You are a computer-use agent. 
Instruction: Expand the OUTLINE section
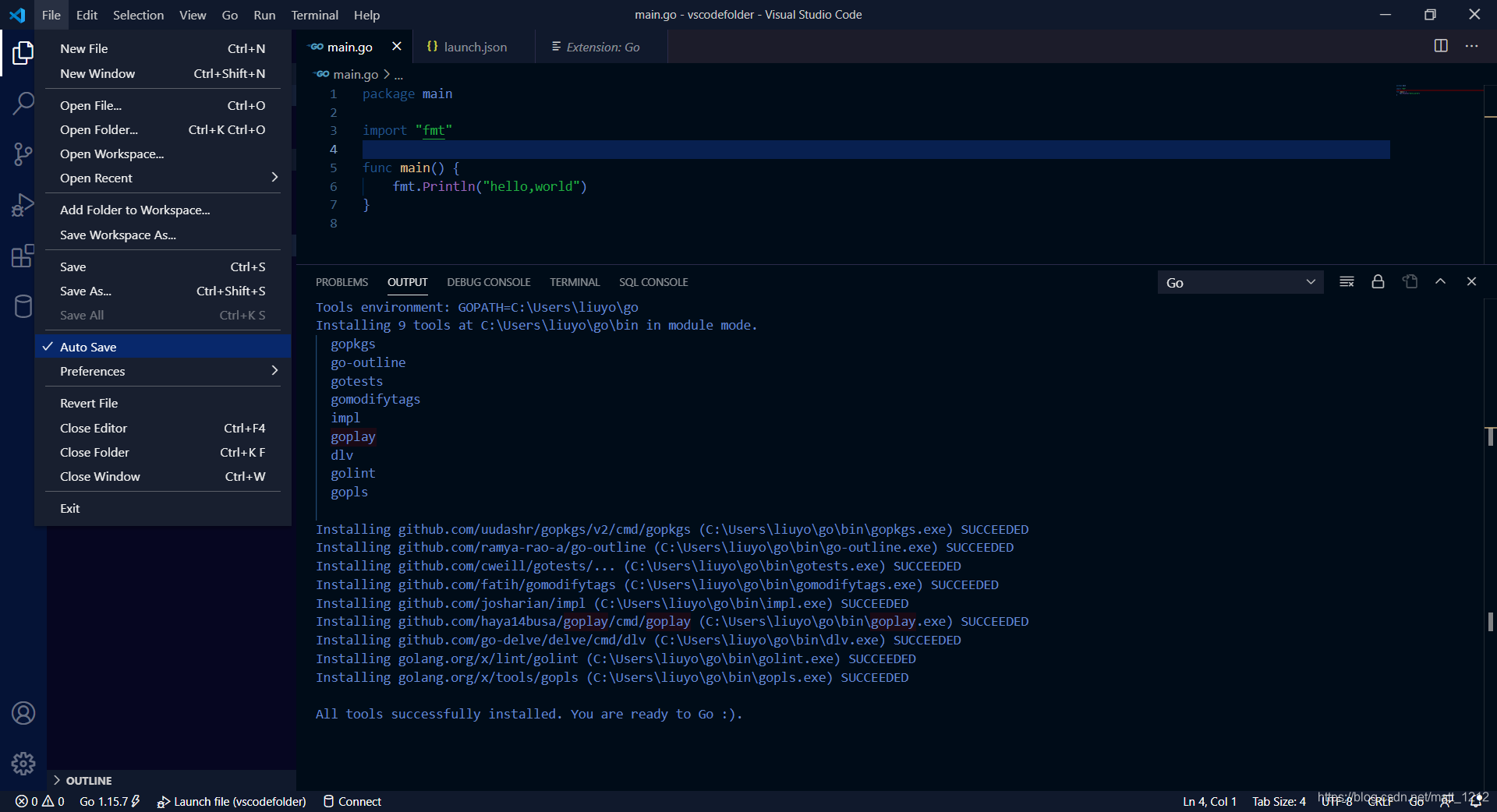(x=172, y=780)
